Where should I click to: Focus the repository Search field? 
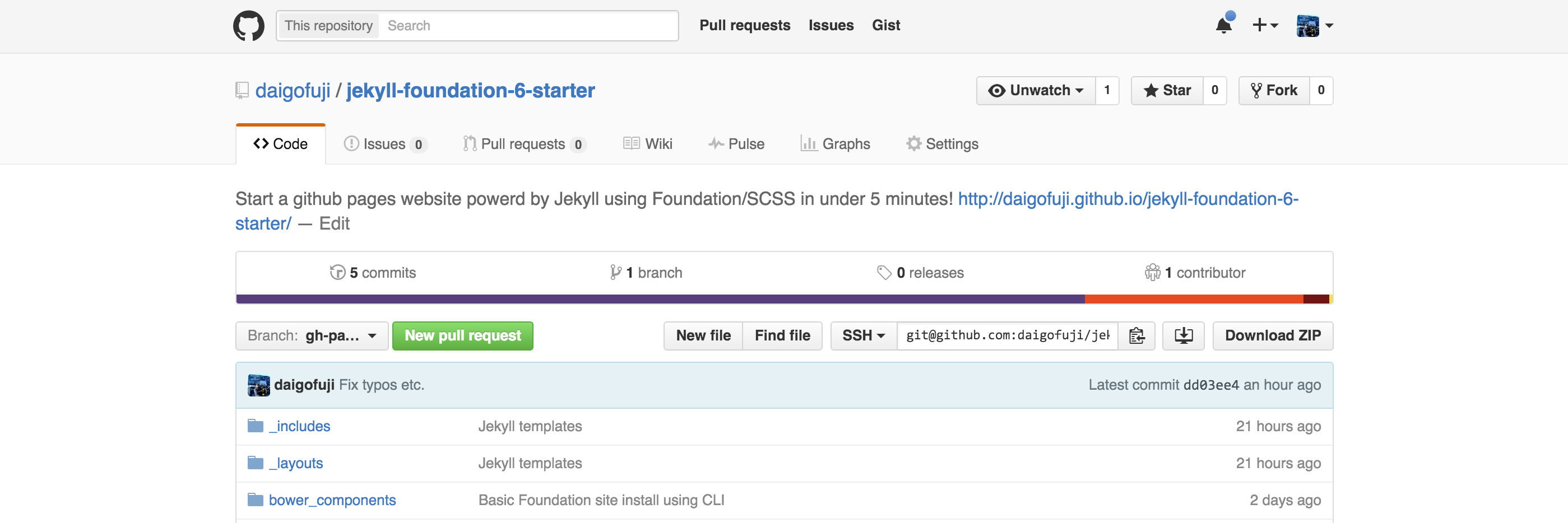(x=528, y=26)
